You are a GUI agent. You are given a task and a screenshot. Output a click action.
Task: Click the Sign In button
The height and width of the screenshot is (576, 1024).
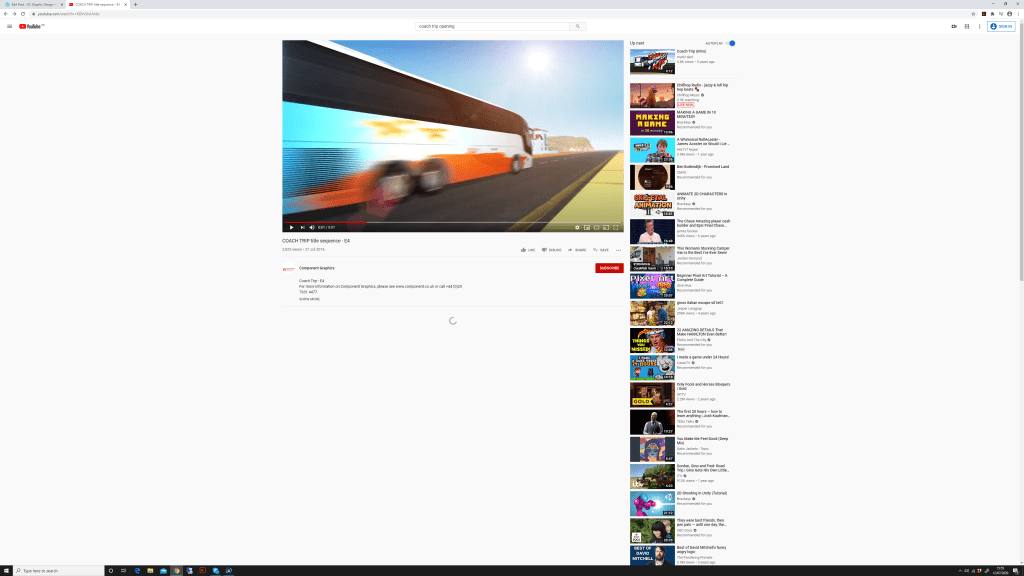[x=1001, y=26]
